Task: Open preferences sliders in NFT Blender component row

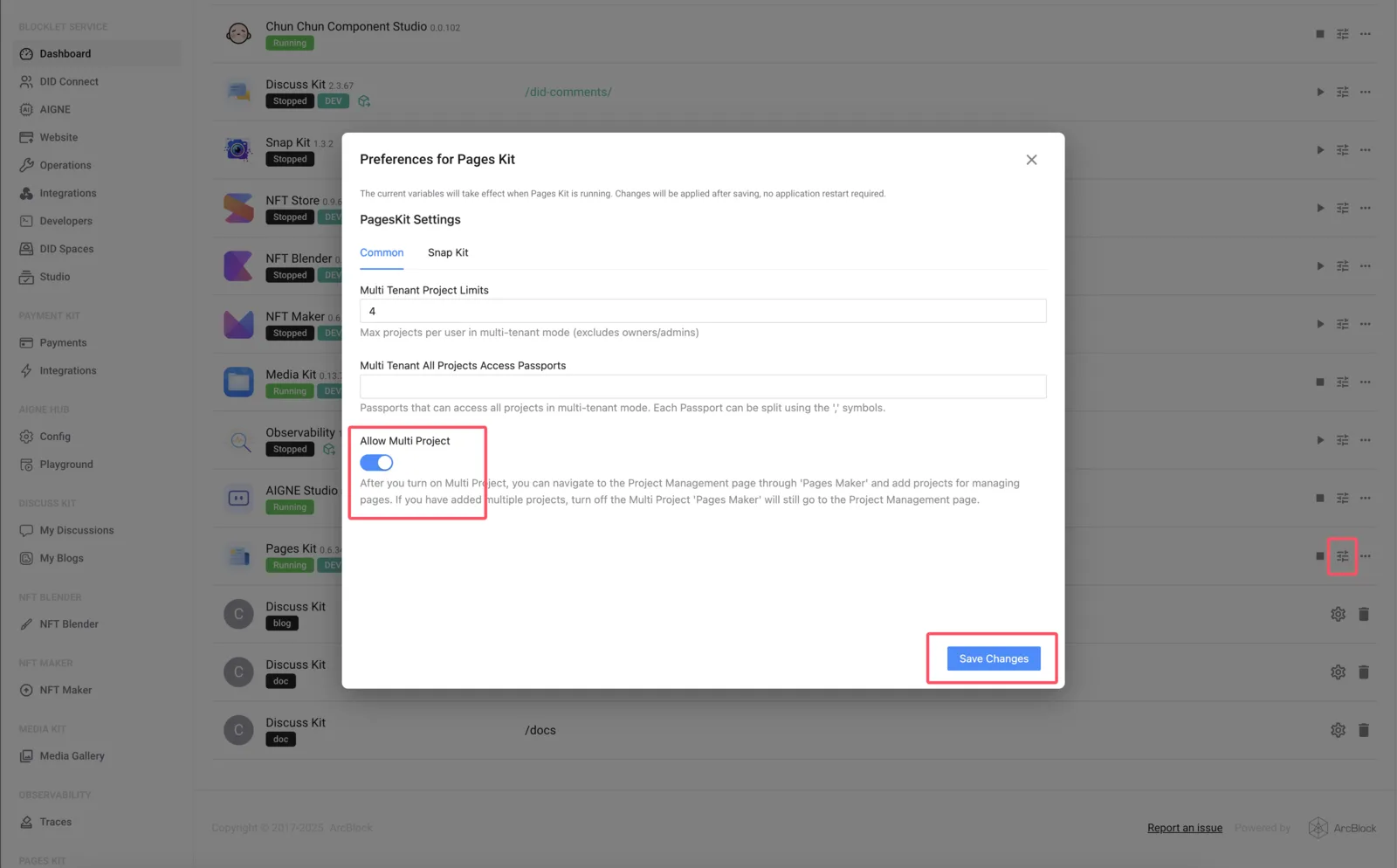Action: tap(1343, 266)
